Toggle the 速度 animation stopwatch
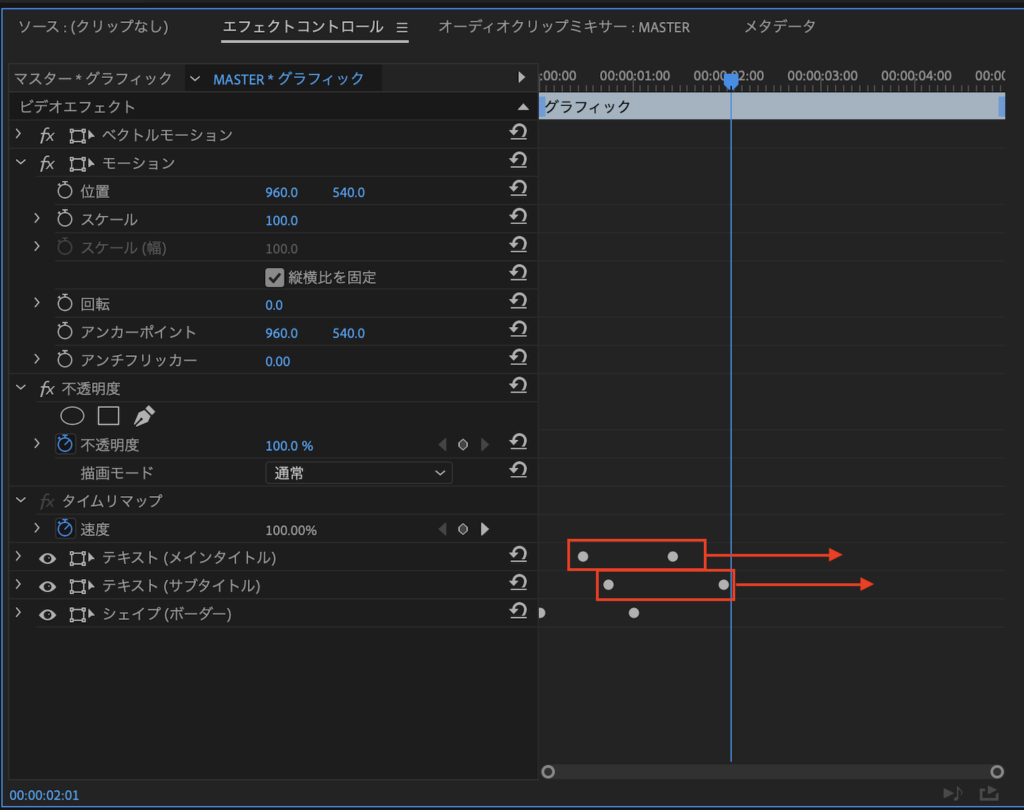This screenshot has width=1024, height=810. 65,528
